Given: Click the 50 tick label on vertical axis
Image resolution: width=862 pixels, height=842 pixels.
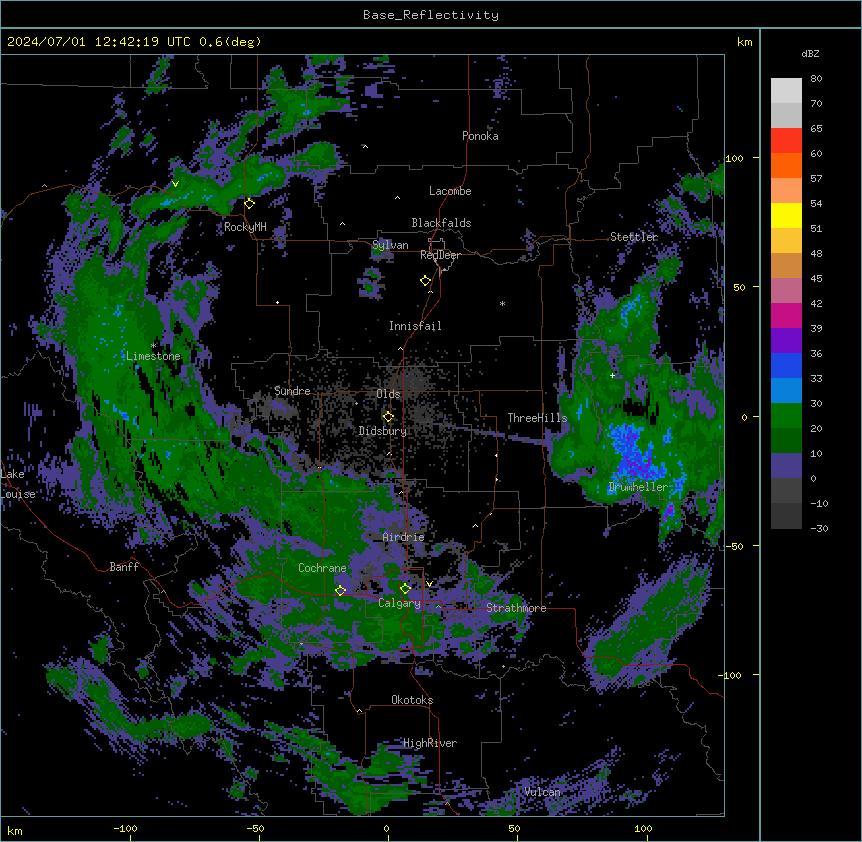Looking at the screenshot, I should [739, 287].
